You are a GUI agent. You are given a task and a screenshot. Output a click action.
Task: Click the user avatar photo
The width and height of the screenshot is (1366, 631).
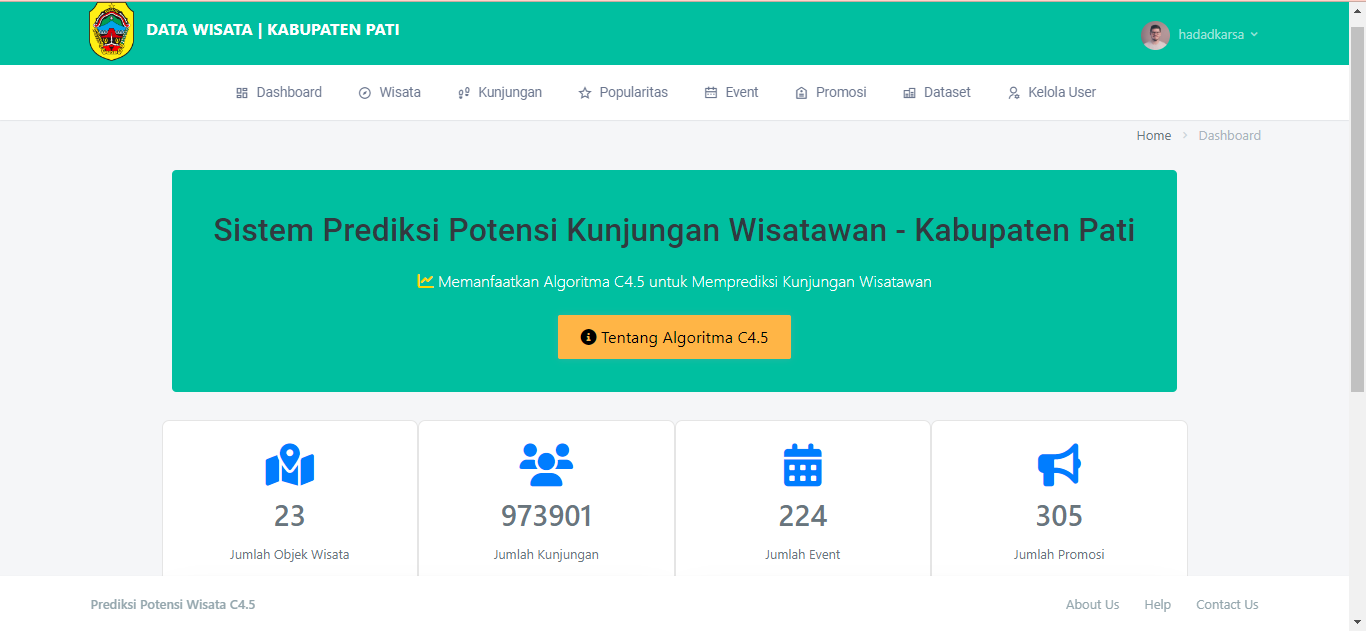point(1155,35)
